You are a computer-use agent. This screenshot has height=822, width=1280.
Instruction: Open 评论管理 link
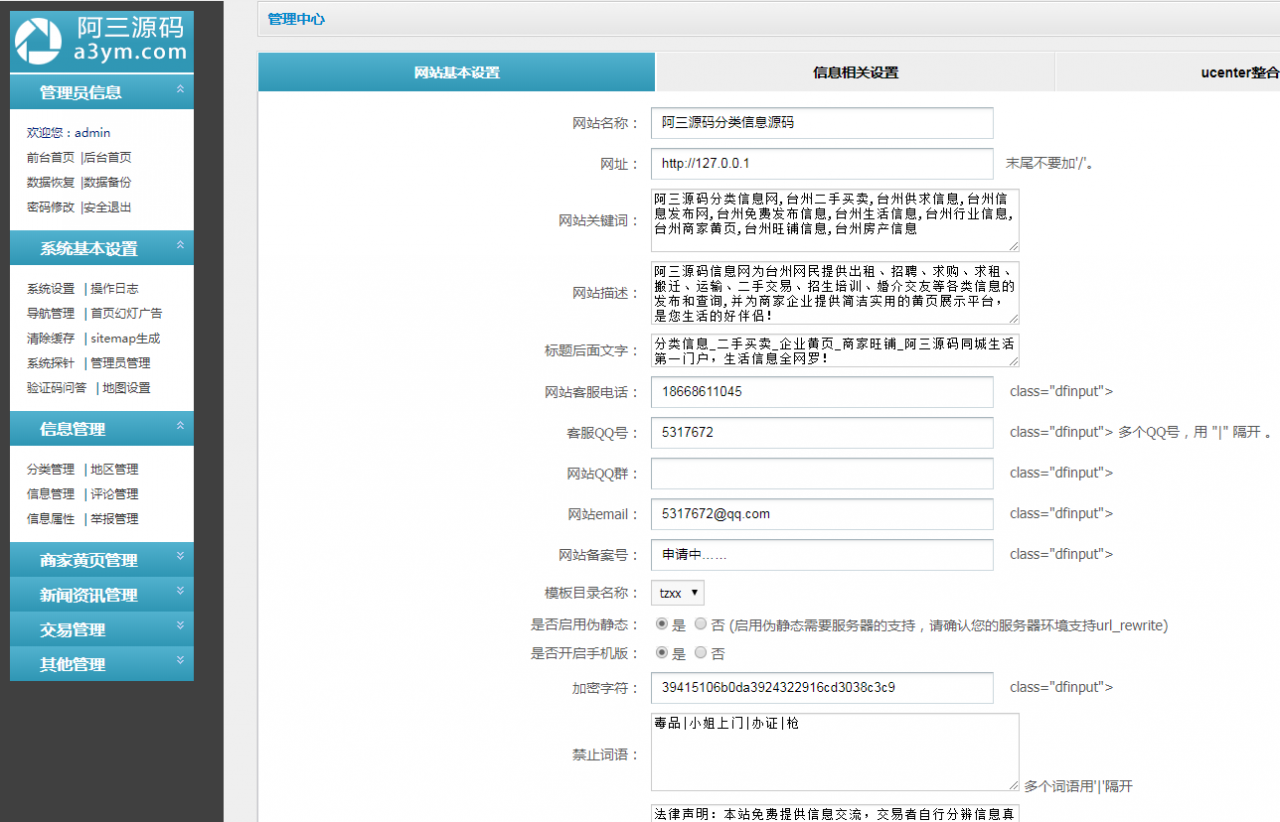[x=115, y=494]
